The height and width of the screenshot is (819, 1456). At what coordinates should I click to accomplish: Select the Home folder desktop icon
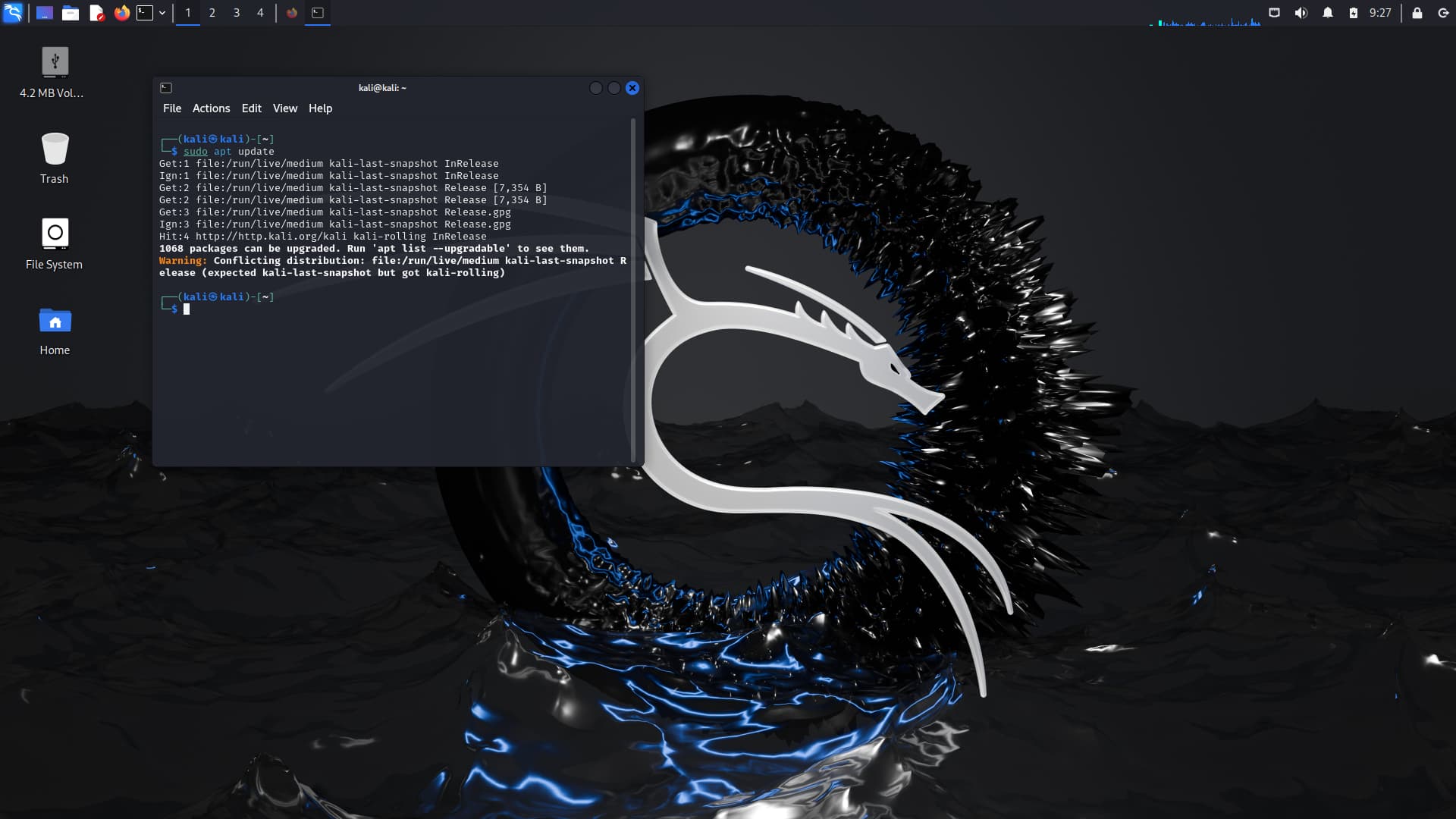[x=55, y=330]
